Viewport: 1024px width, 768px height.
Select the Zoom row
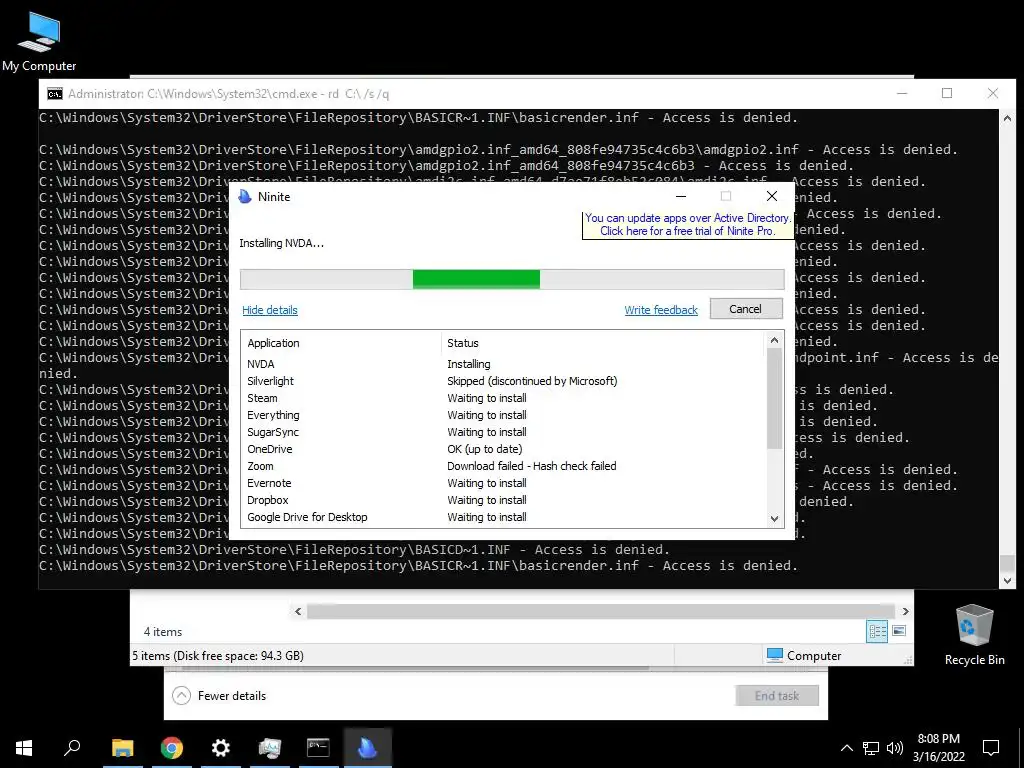[x=503, y=466]
